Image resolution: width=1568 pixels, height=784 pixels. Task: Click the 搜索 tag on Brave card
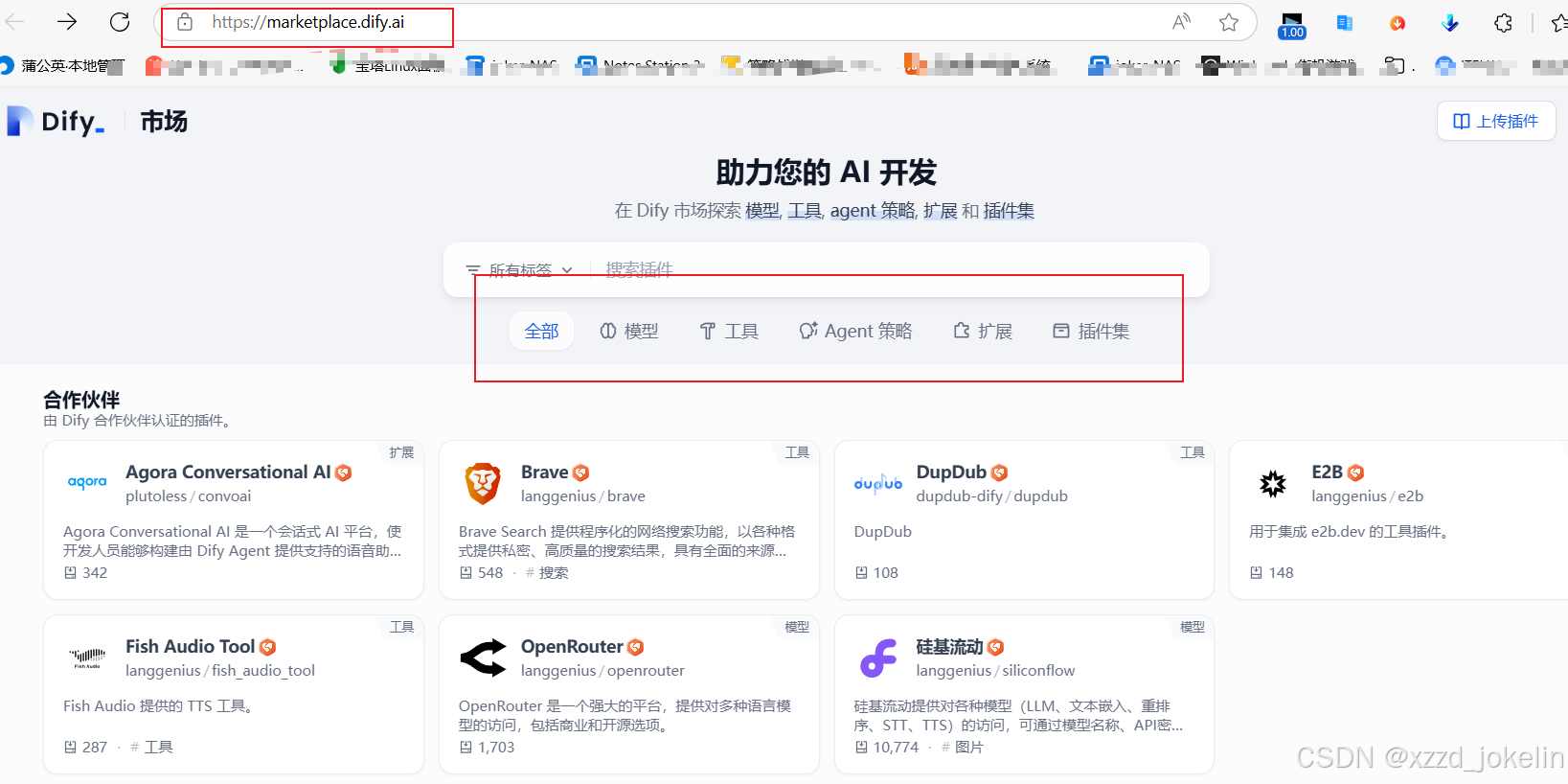[x=547, y=573]
